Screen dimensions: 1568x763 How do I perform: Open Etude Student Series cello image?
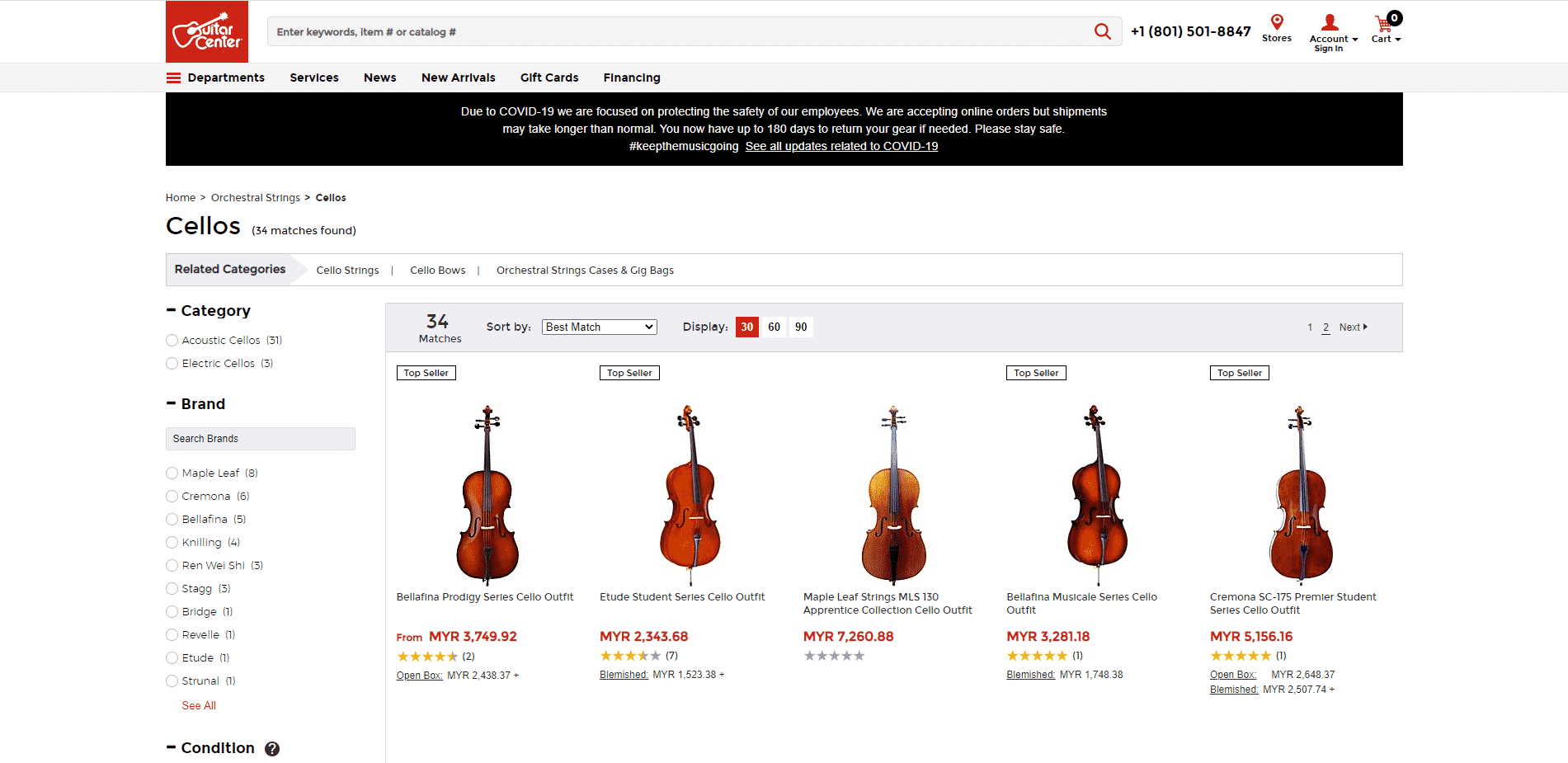(x=690, y=495)
